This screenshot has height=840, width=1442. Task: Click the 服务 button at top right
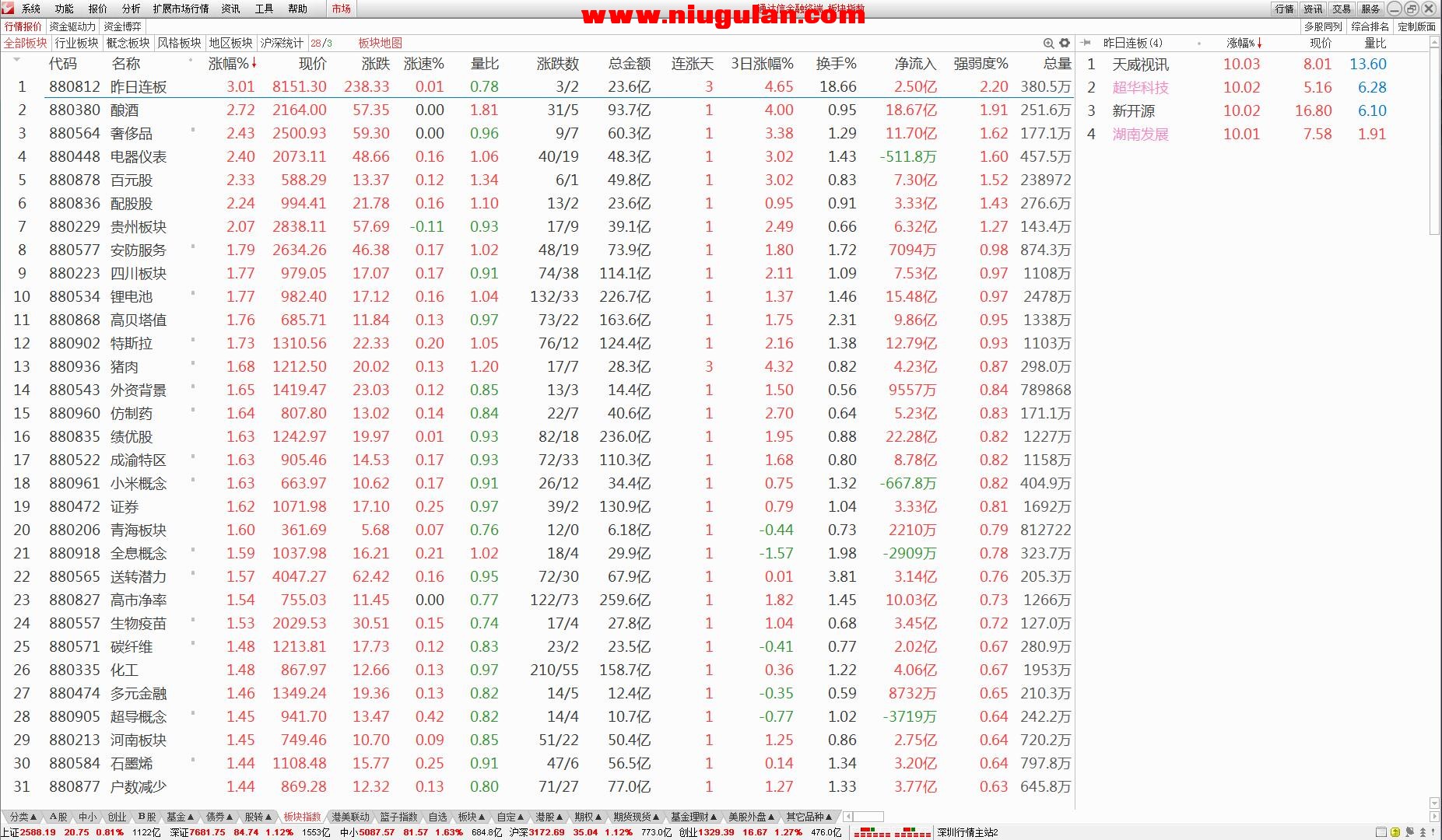tap(1370, 9)
